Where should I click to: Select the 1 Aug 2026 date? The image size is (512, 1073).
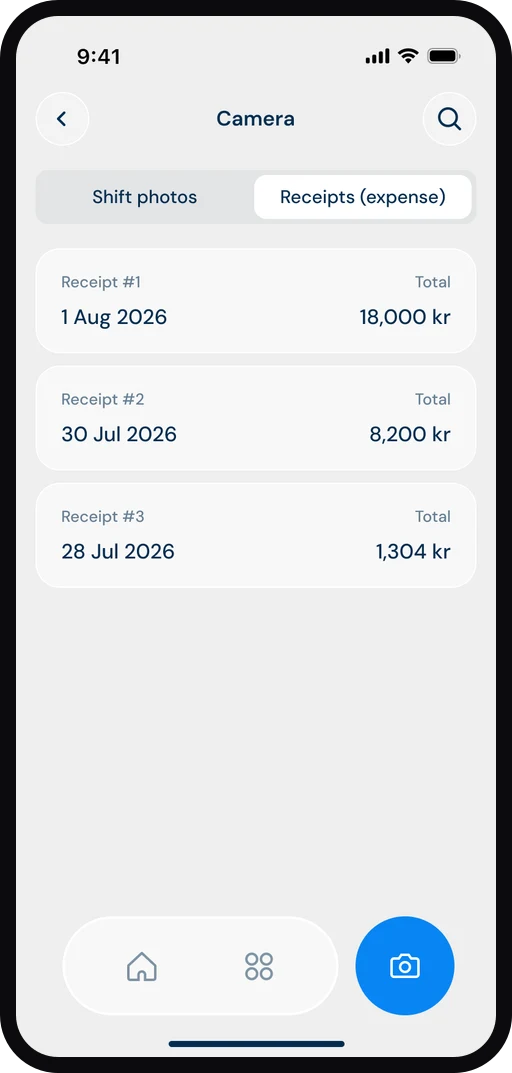coord(114,318)
